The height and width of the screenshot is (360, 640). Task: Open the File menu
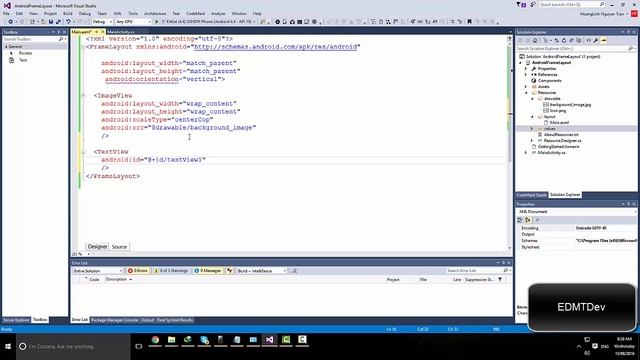pyautogui.click(x=7, y=13)
